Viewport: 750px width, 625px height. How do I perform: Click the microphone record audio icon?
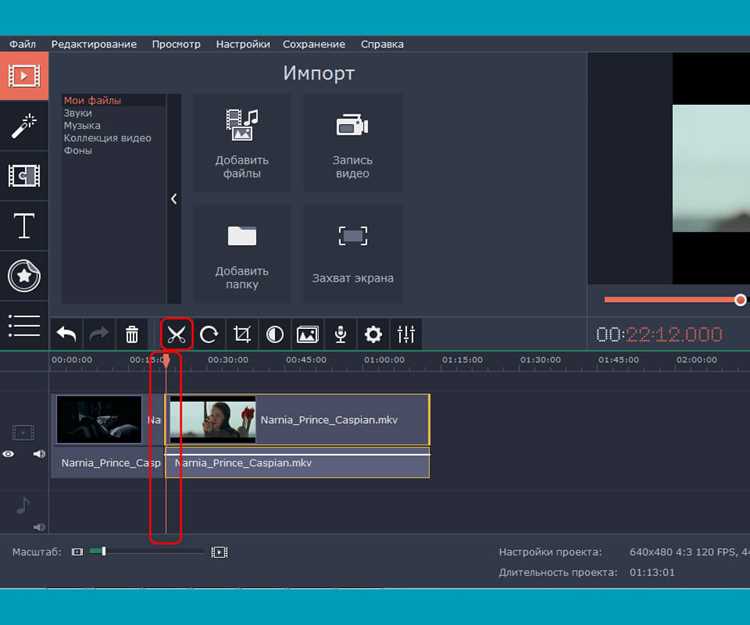[x=341, y=334]
